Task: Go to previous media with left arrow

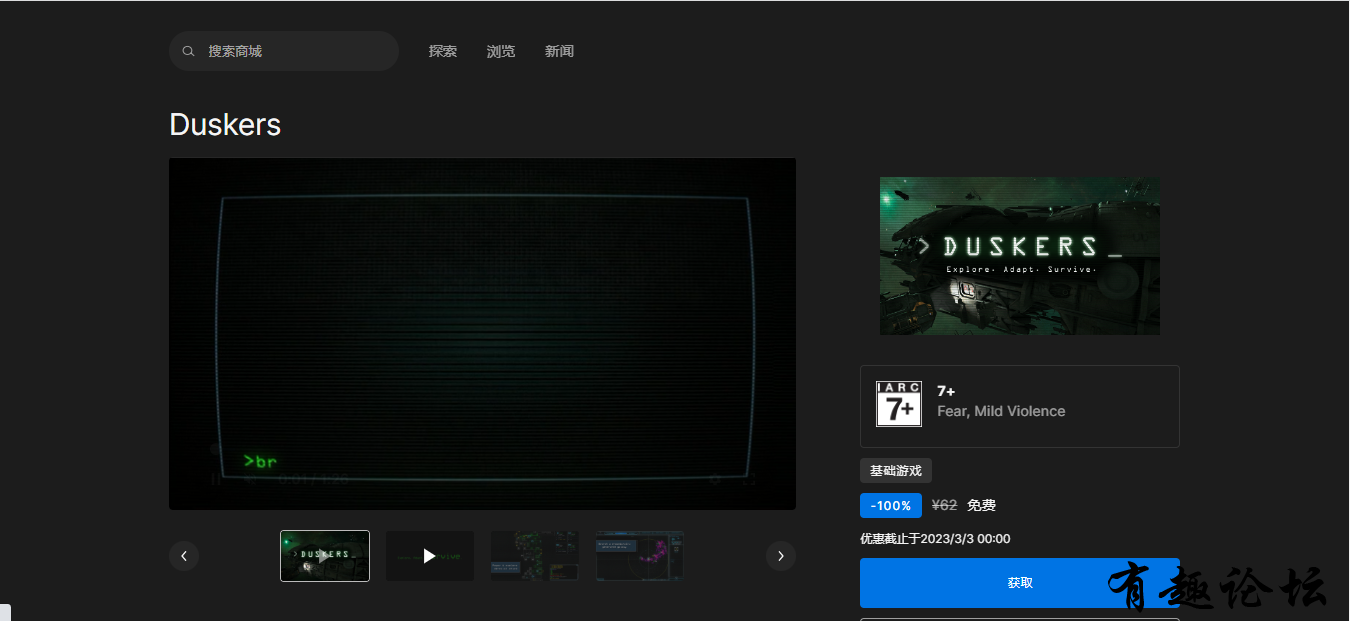Action: click(184, 556)
